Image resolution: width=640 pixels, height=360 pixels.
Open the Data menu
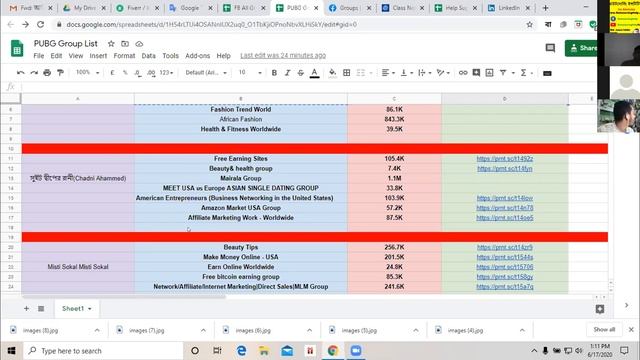149,56
